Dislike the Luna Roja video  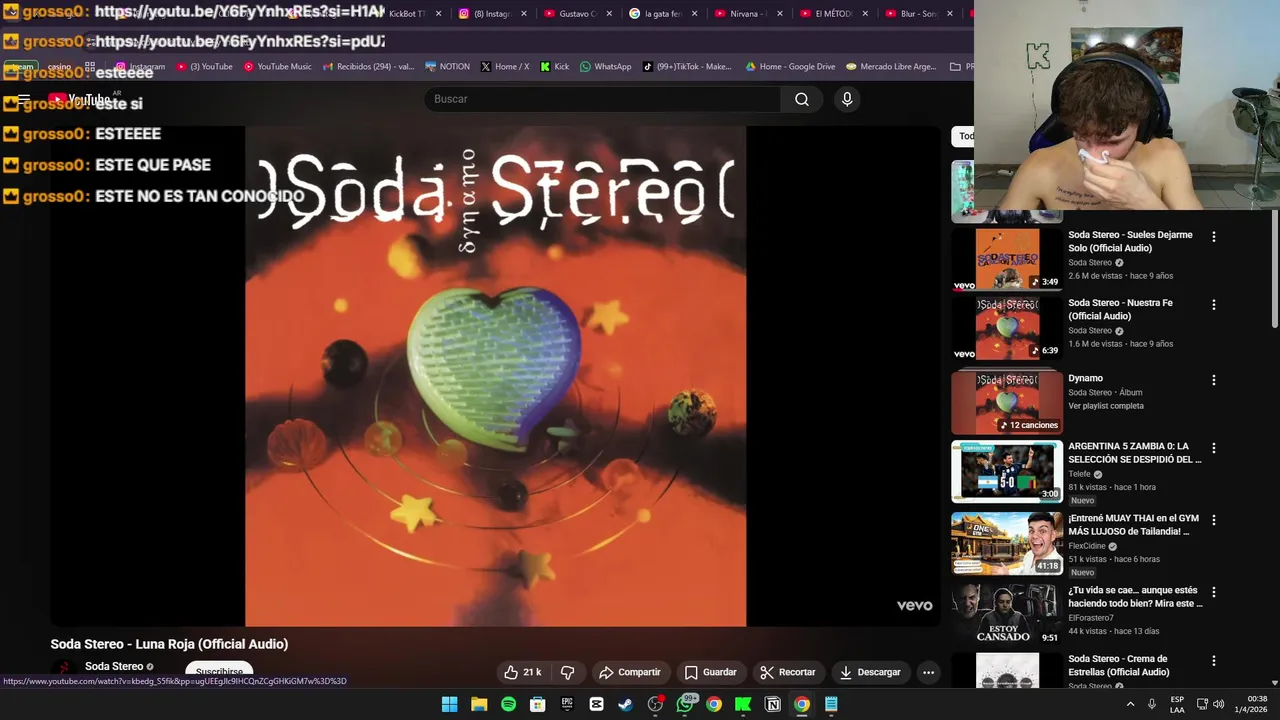coord(567,672)
